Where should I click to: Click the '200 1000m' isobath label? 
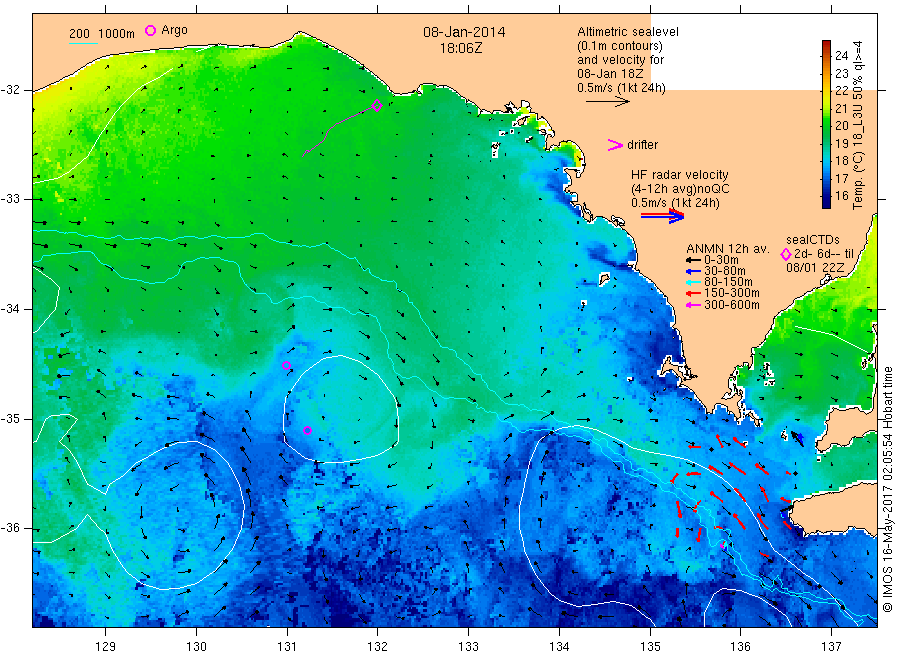(102, 34)
